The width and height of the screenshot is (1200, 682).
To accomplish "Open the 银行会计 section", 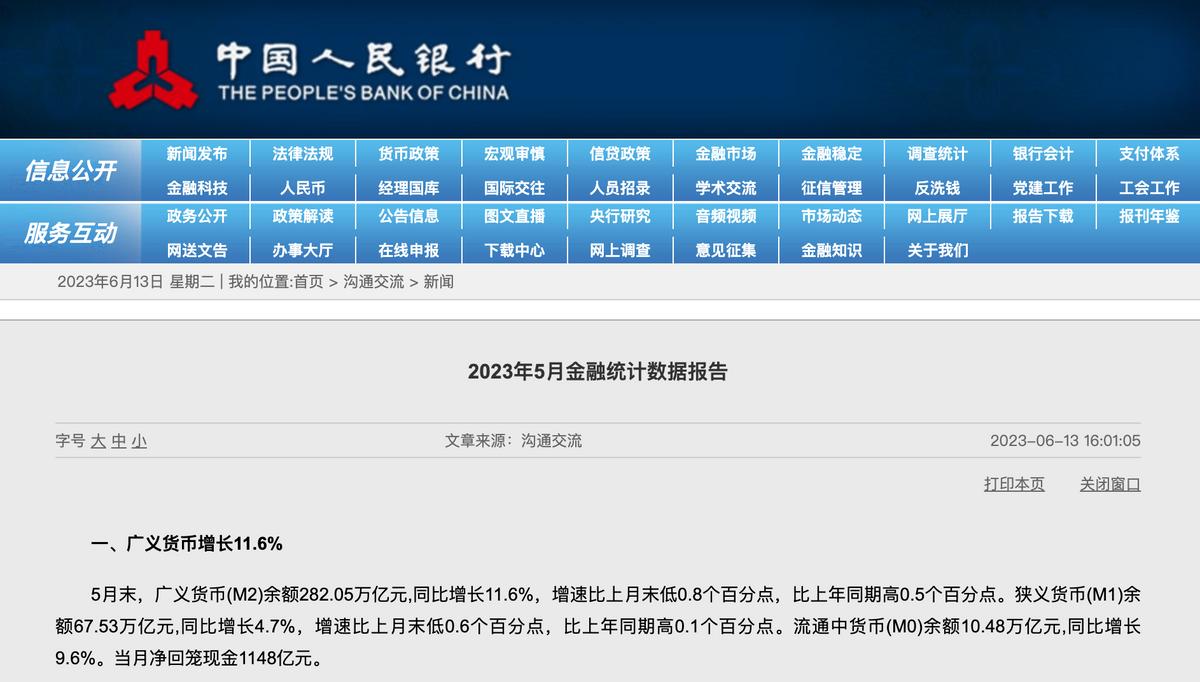I will pos(1044,154).
